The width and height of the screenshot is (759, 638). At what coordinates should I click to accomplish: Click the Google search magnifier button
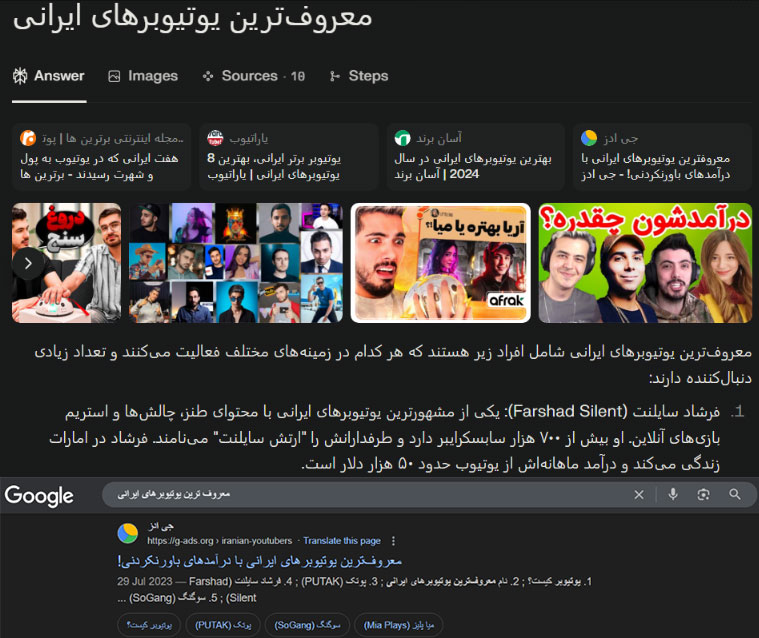click(735, 494)
